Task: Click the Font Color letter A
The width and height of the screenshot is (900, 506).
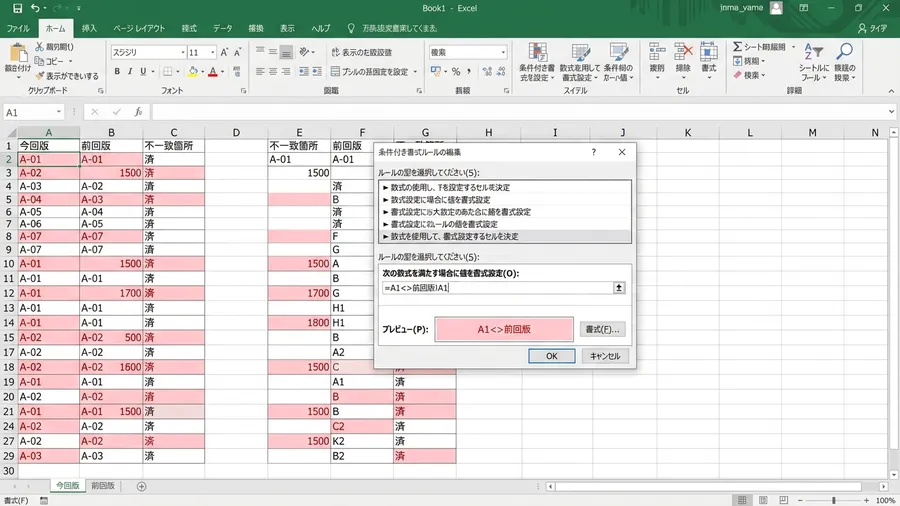Action: pos(213,71)
